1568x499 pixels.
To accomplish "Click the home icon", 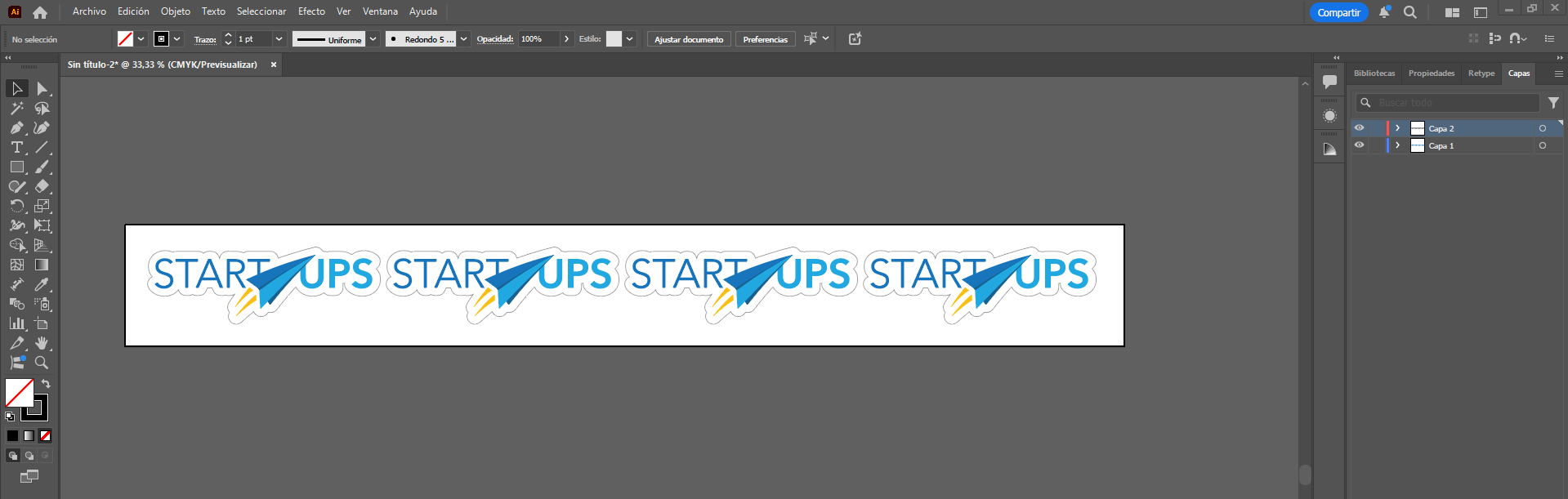I will pos(40,12).
